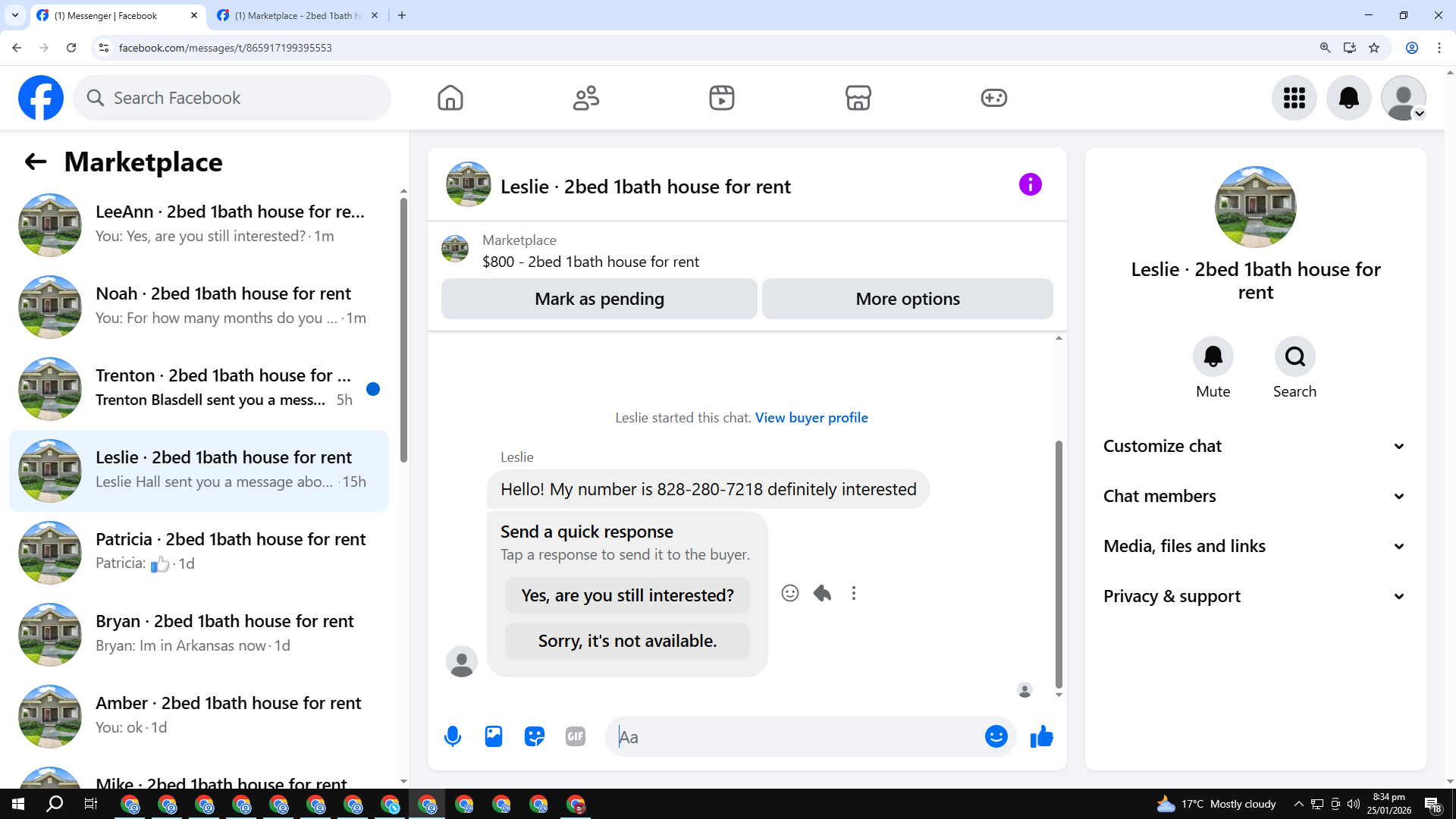Send 'Sorry, it's not available.' quick response
This screenshot has height=819, width=1456.
(627, 641)
